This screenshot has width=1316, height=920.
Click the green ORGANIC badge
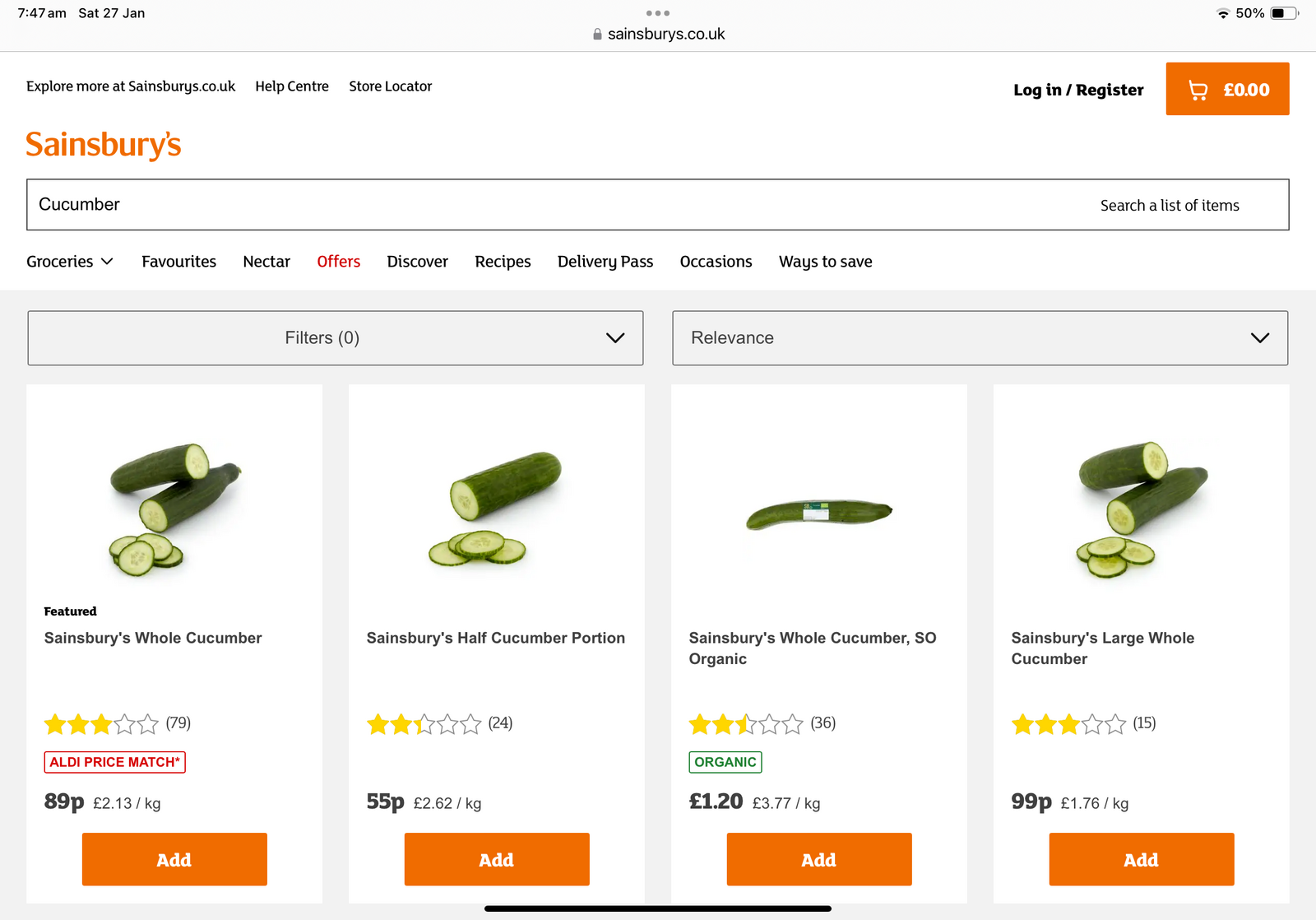725,762
